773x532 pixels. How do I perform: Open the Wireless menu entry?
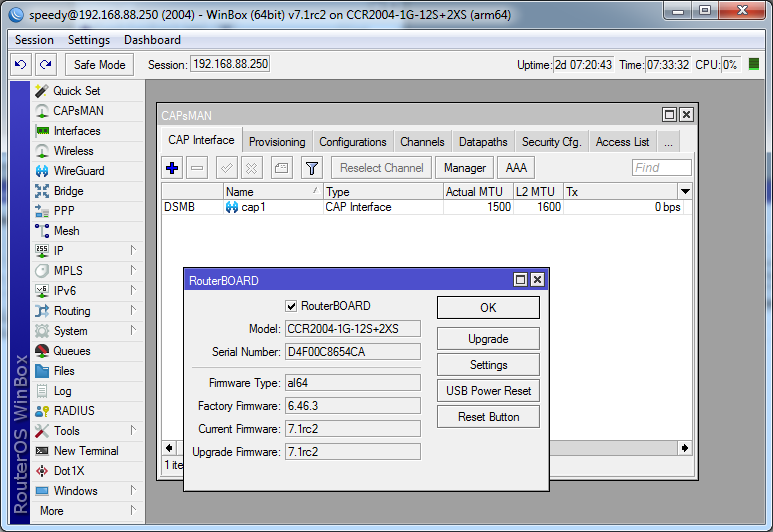click(88, 151)
